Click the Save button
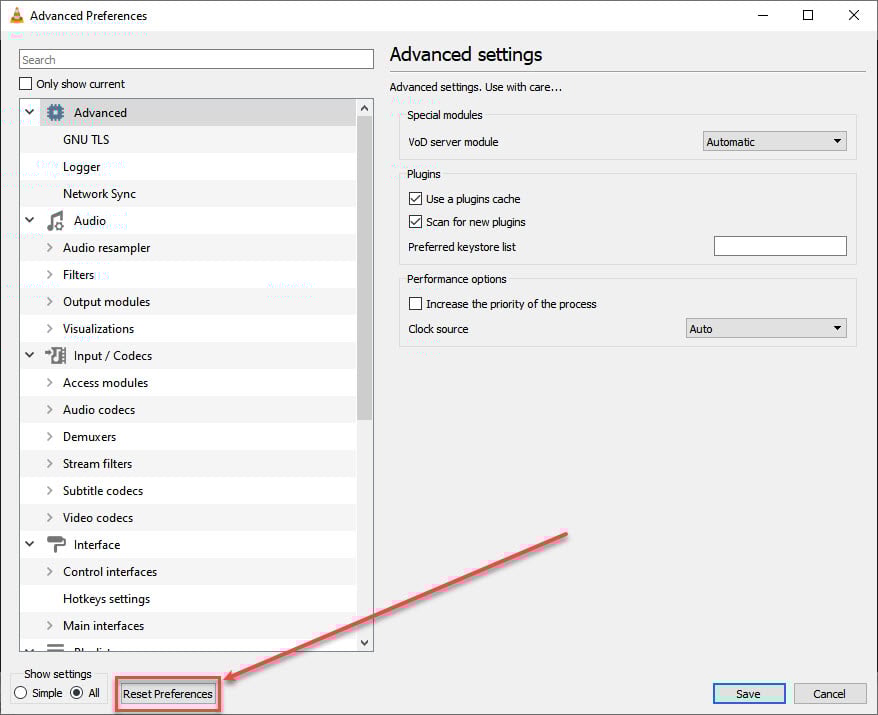Screen dimensions: 878x715 tap(749, 693)
